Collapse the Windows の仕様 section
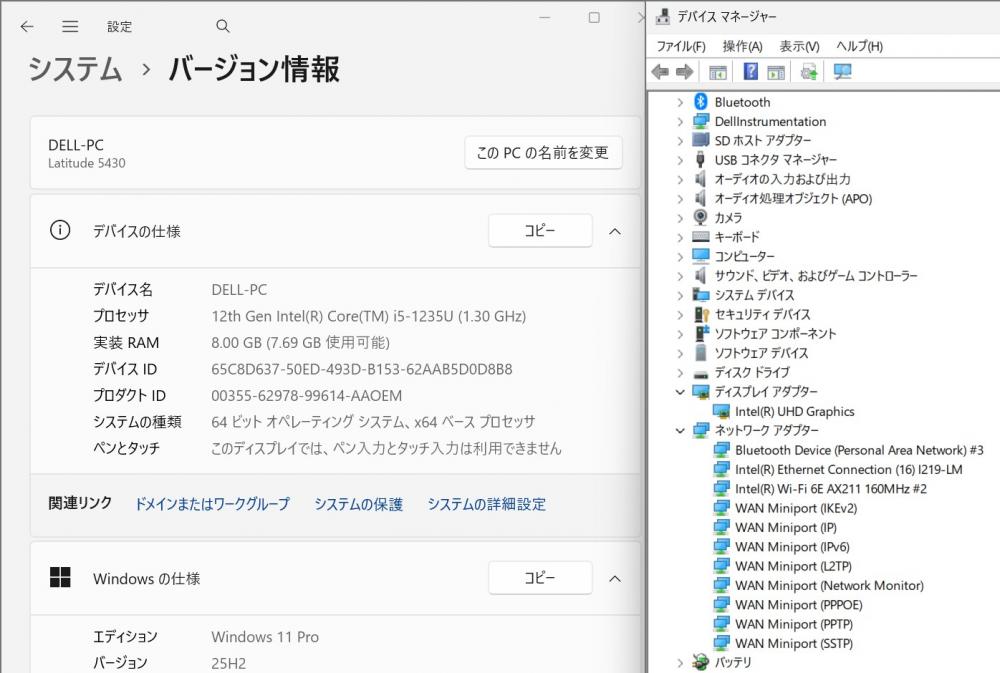1000x673 pixels. (x=615, y=578)
